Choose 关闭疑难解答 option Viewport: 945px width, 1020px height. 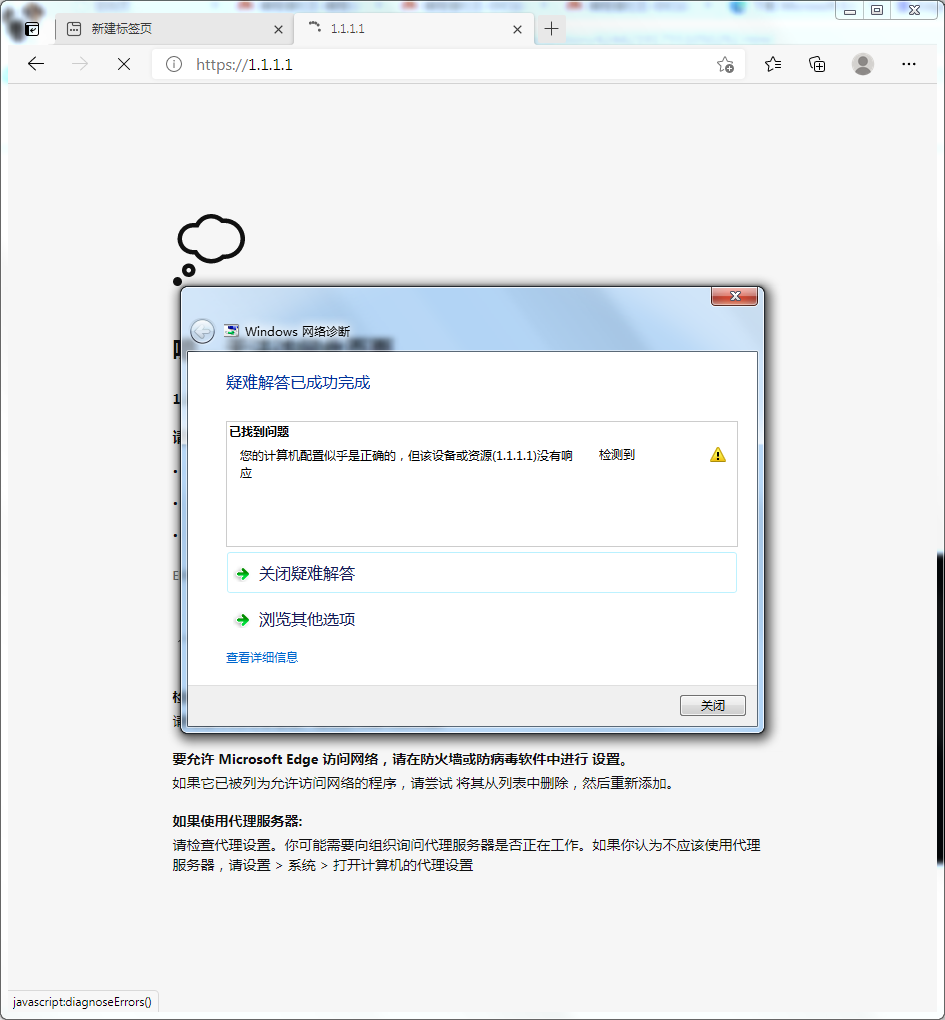tap(481, 573)
